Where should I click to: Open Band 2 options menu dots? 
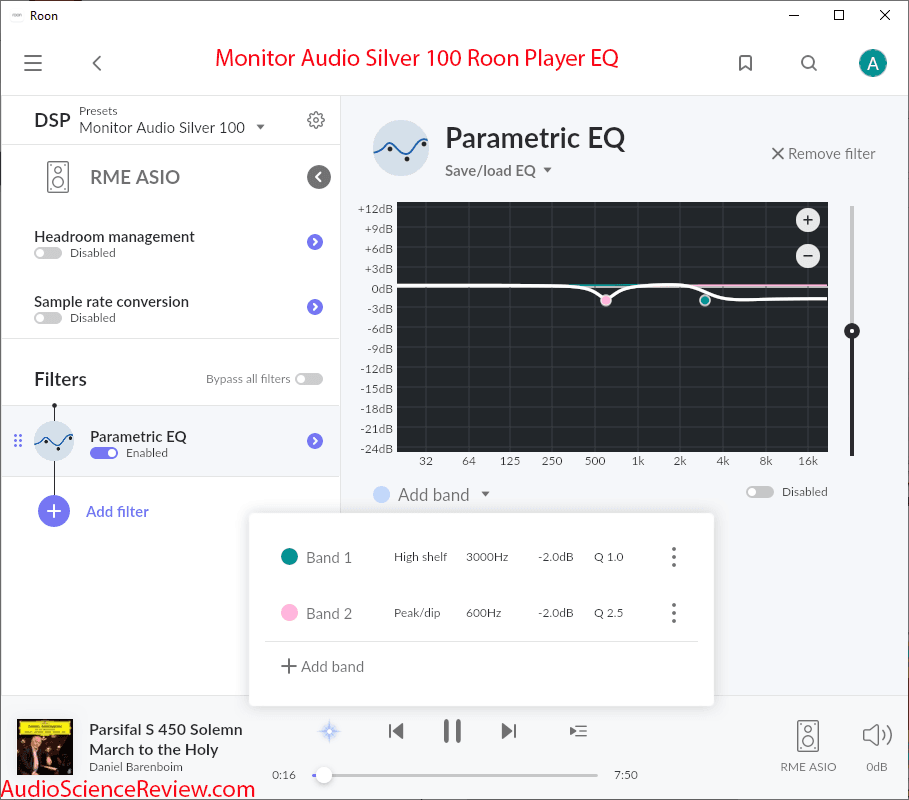pyautogui.click(x=674, y=613)
